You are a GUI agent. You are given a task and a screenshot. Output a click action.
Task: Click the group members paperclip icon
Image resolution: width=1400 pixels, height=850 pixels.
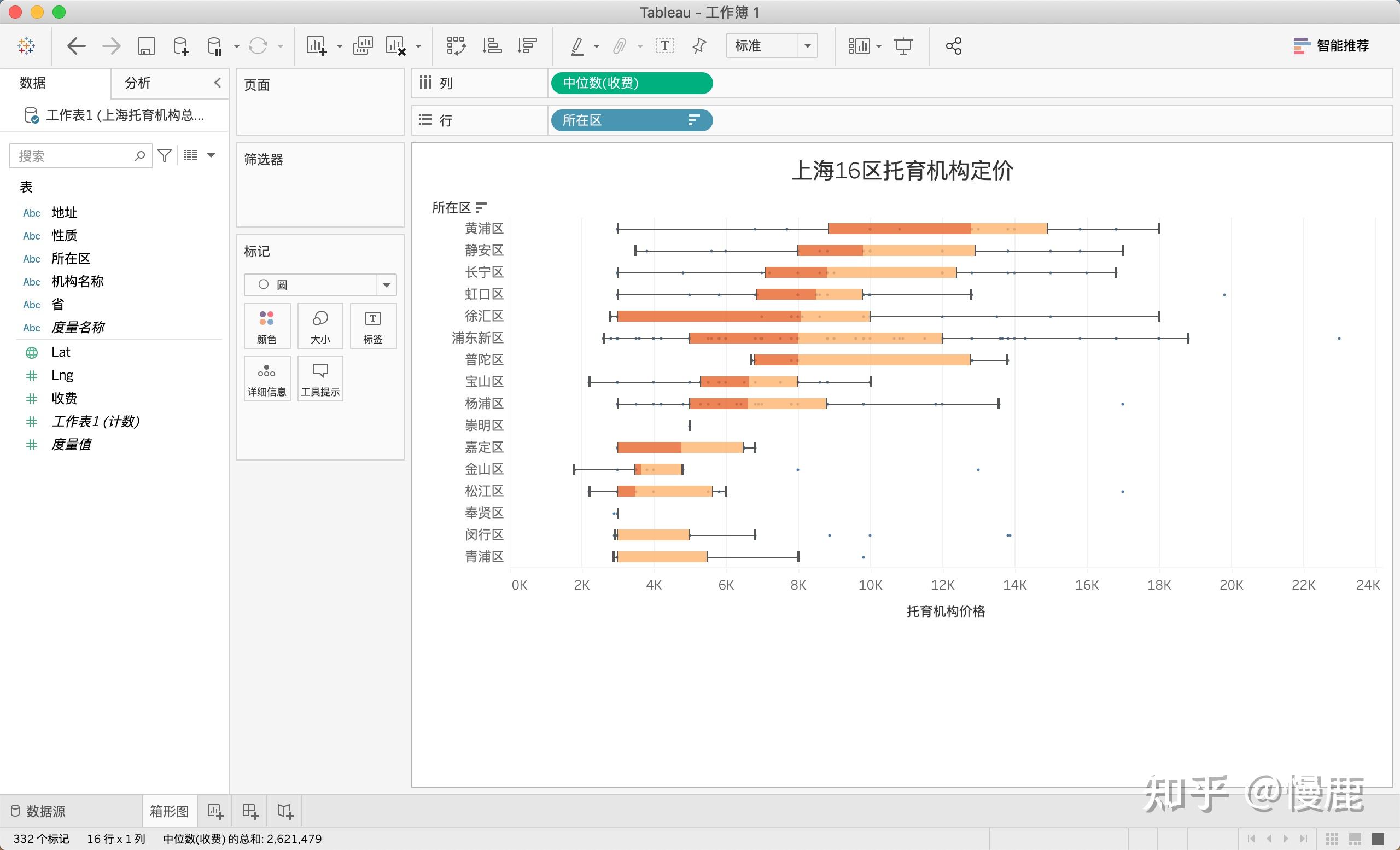click(x=619, y=45)
